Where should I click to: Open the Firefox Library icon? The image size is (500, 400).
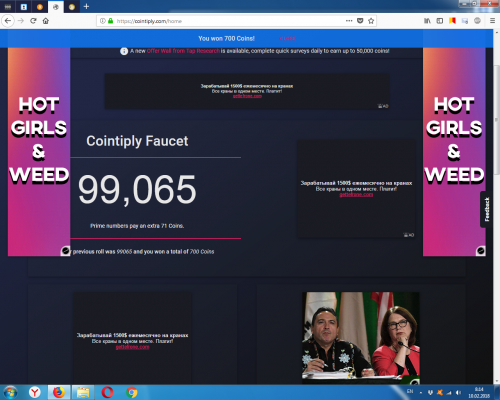[427, 21]
